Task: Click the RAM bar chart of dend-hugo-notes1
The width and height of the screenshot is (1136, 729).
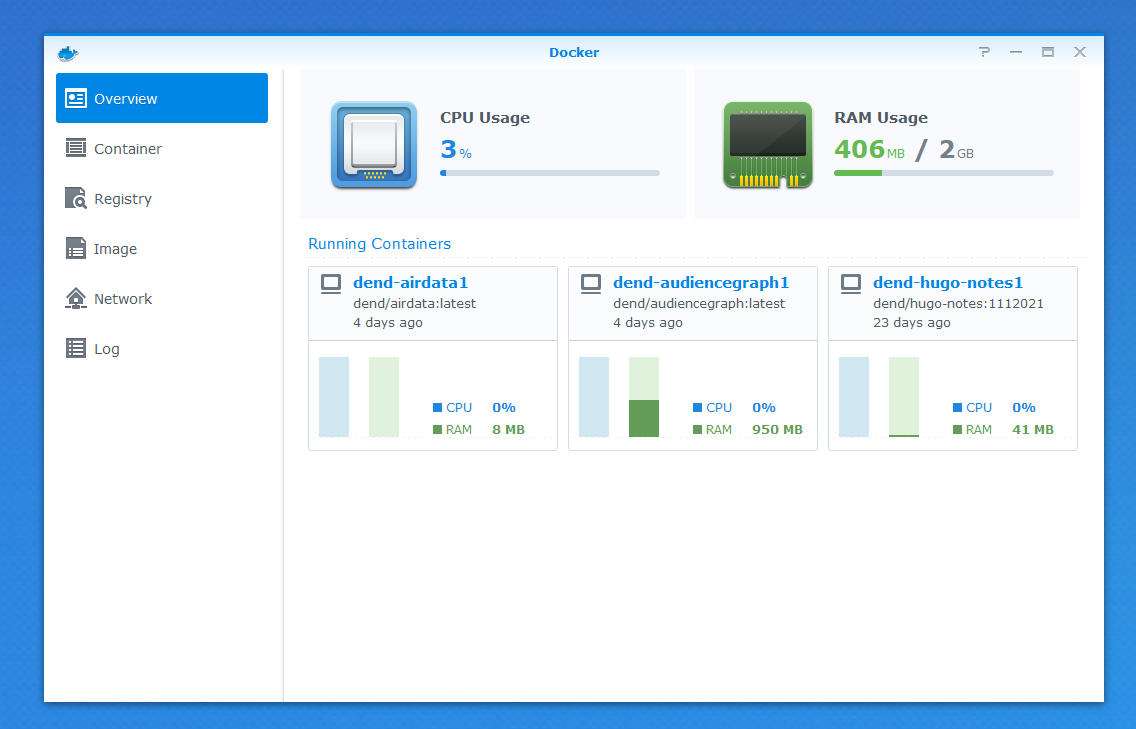Action: click(904, 396)
